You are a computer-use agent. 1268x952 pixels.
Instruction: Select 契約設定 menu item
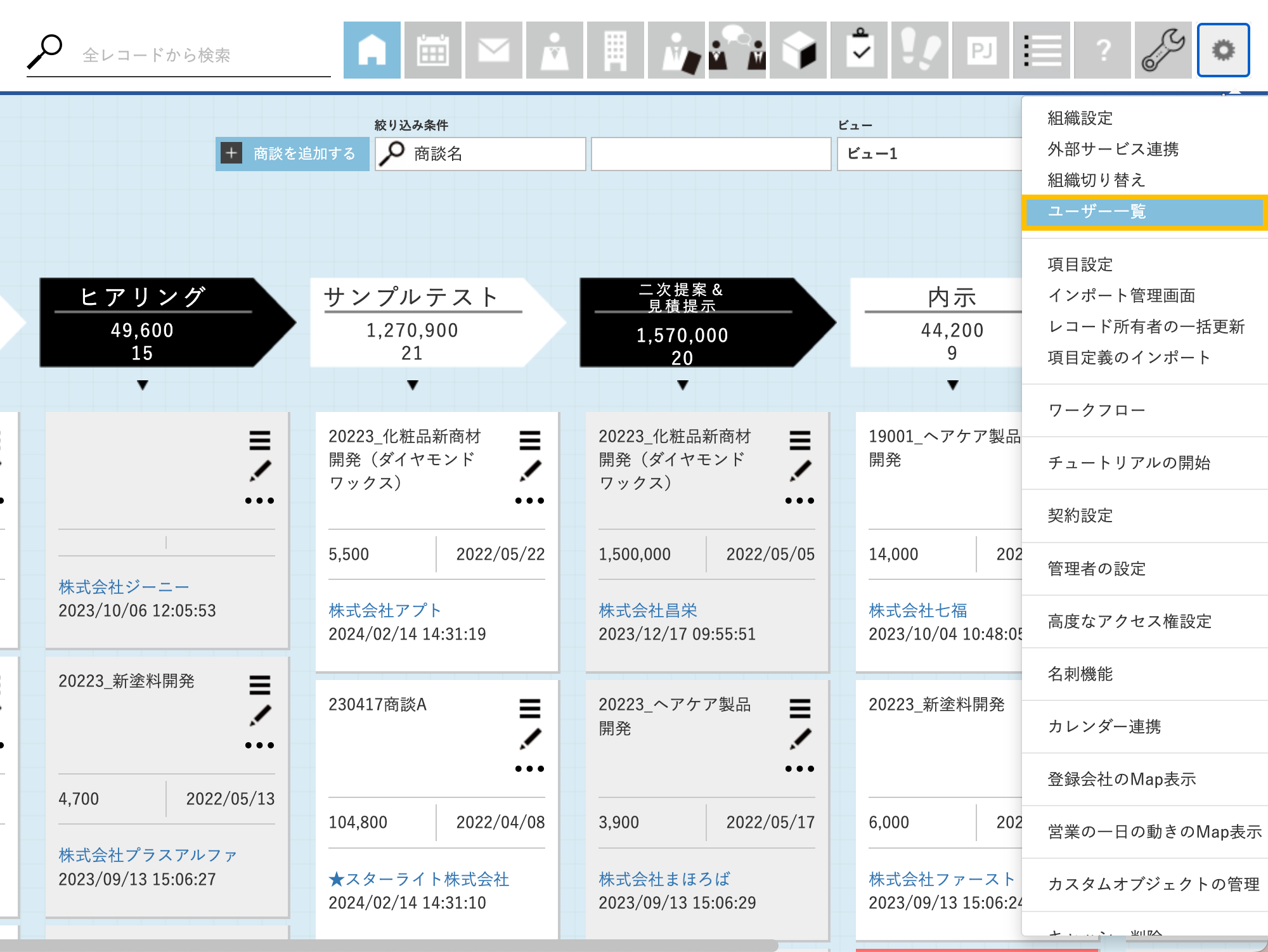point(1080,515)
